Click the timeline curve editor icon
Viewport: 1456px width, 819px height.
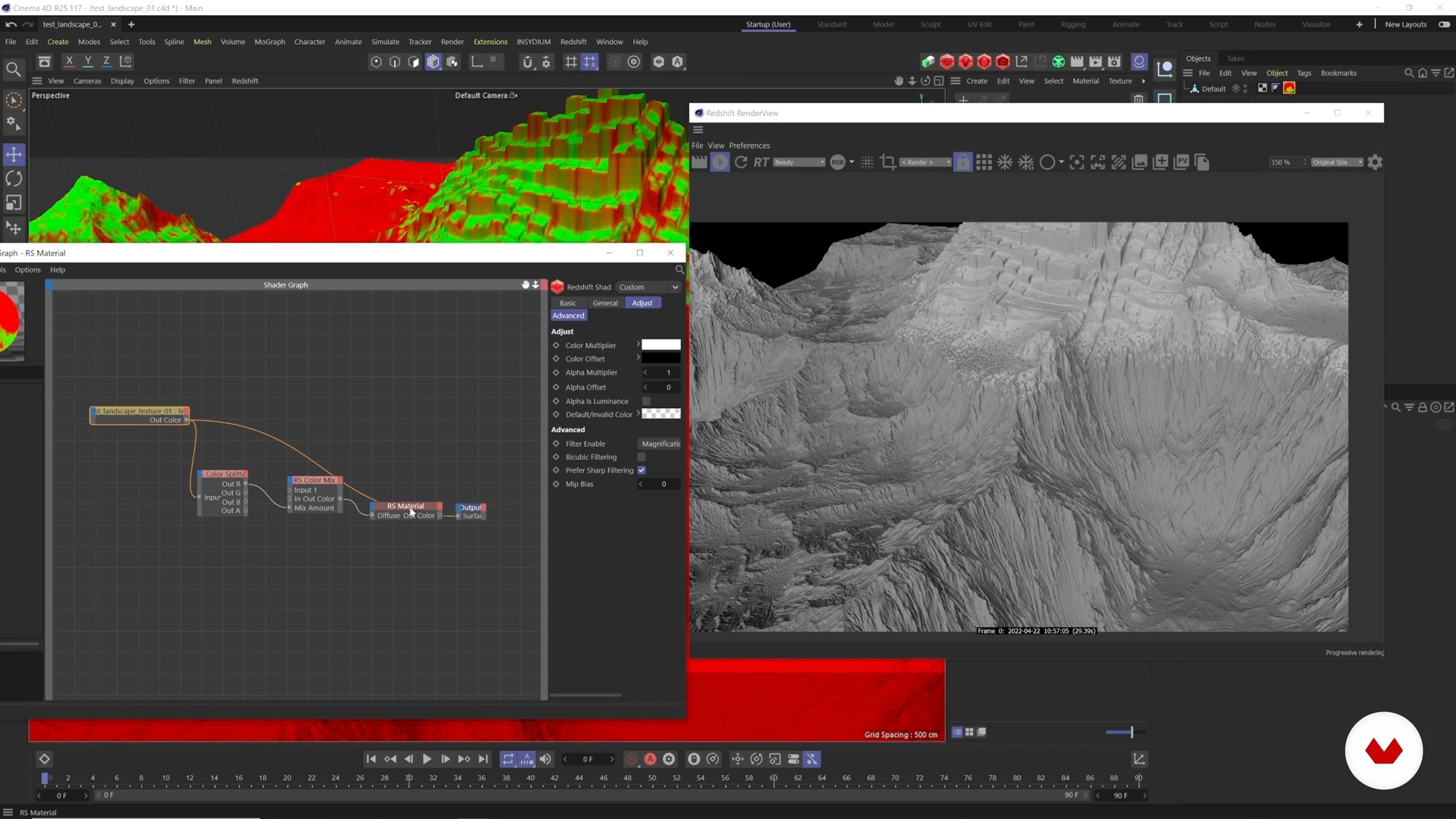[1139, 759]
